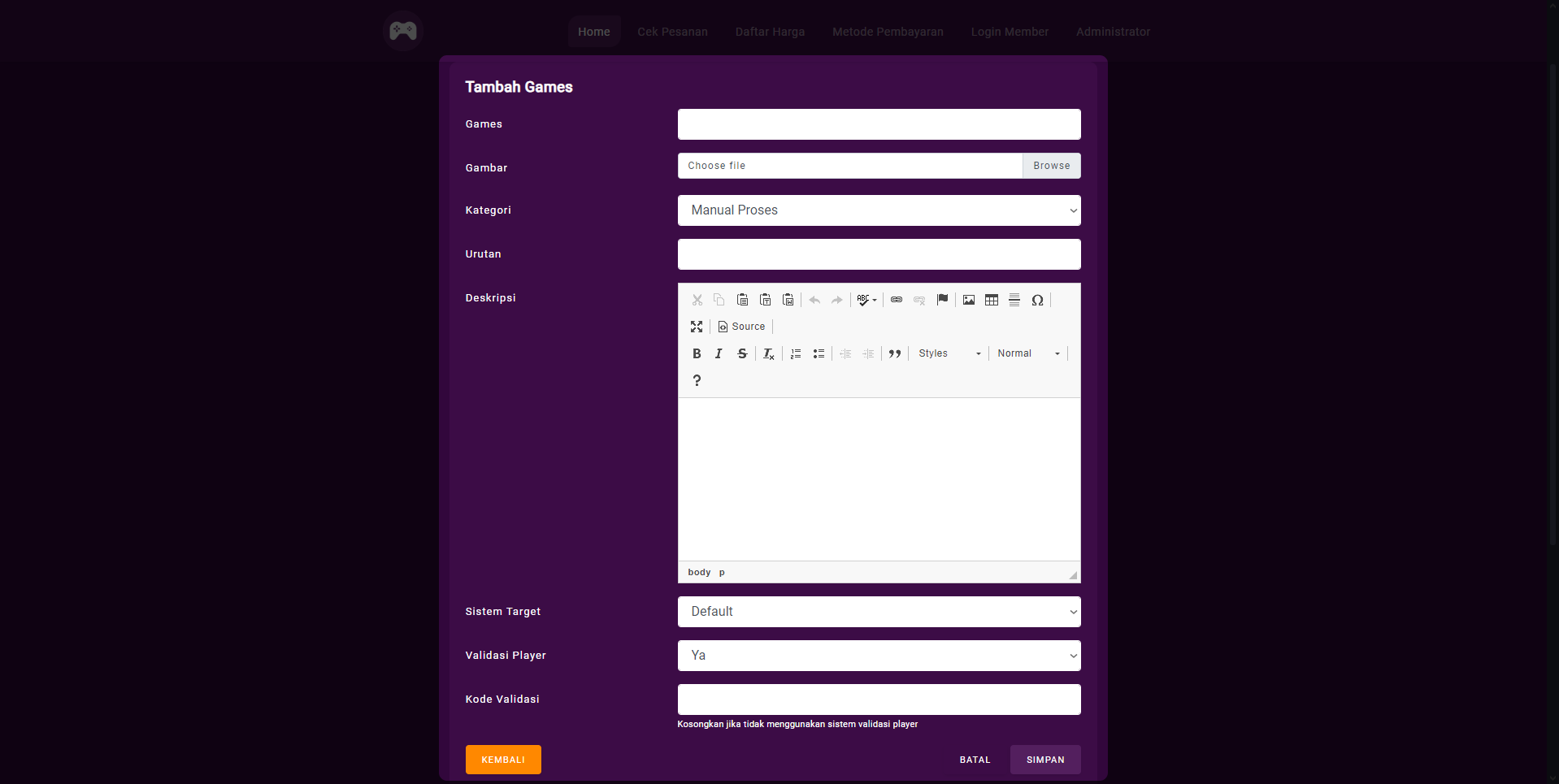1559x784 pixels.
Task: Click the Increase Indent icon
Action: click(x=868, y=353)
